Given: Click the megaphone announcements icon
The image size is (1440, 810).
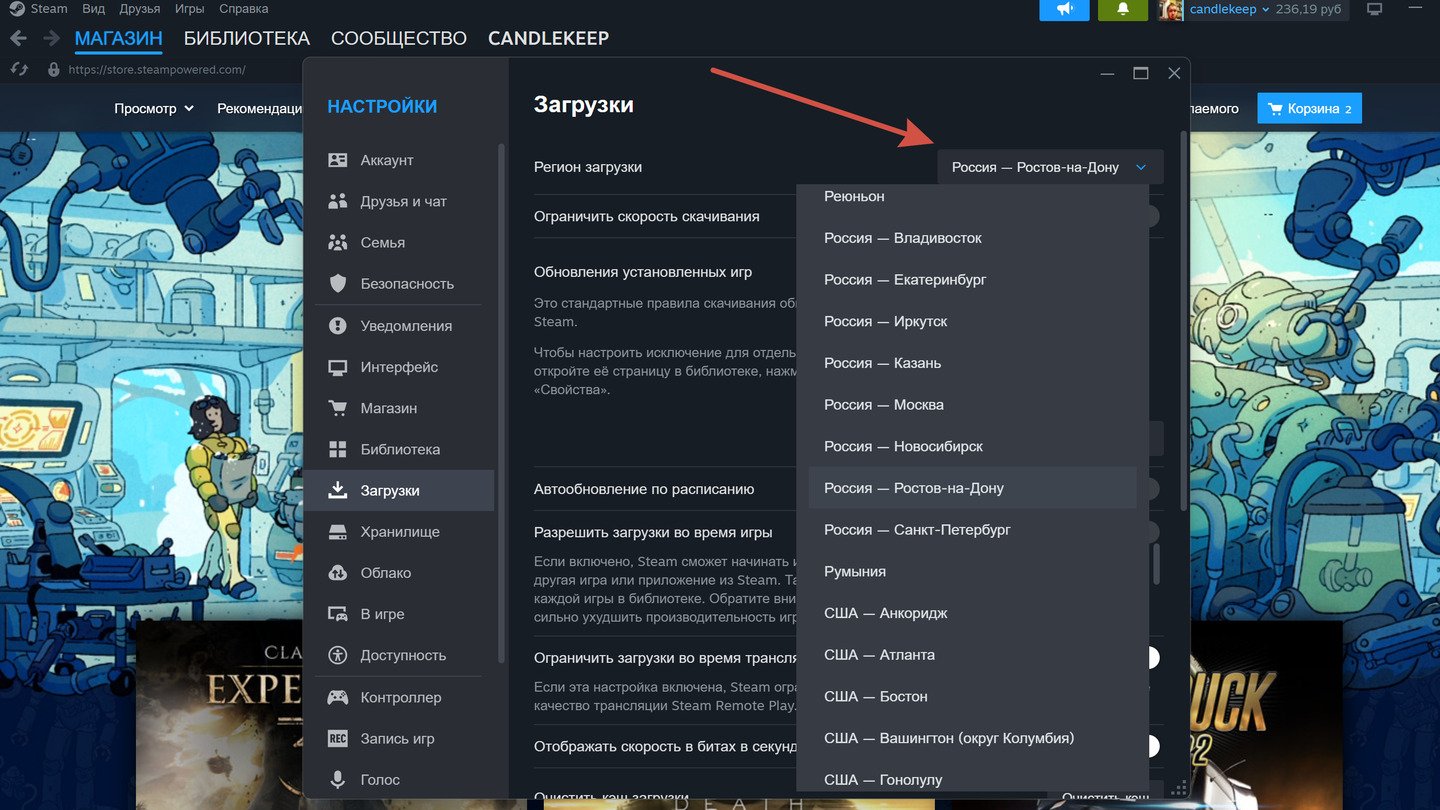Looking at the screenshot, I should click(1064, 9).
